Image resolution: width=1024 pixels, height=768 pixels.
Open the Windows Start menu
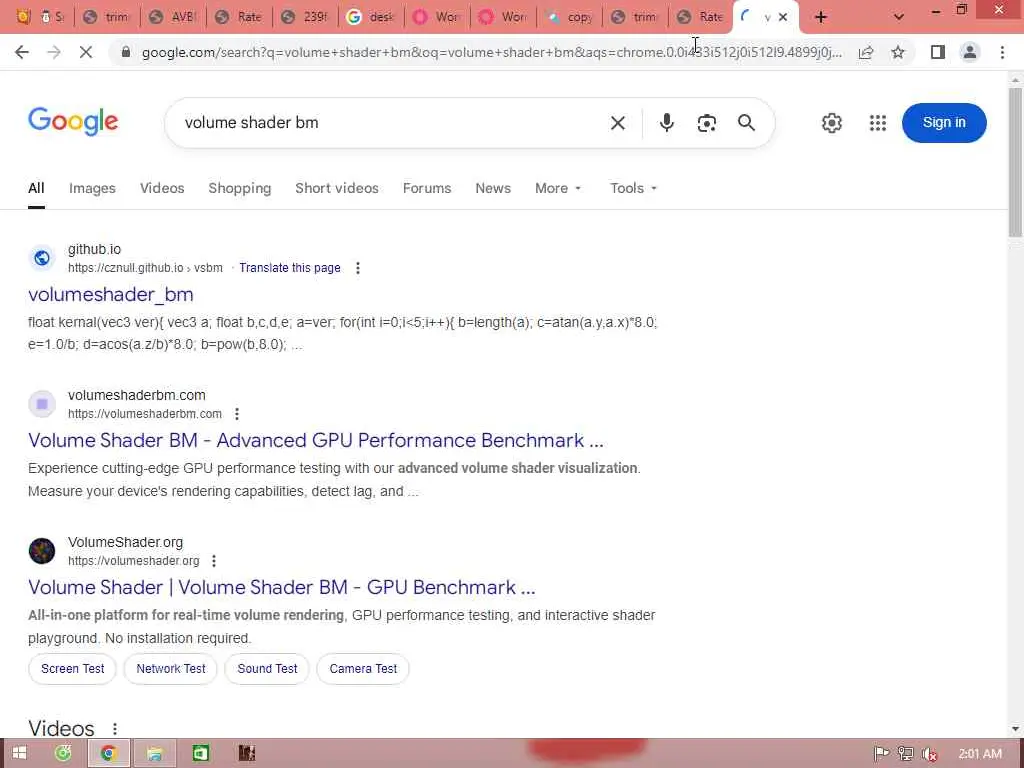[20, 754]
